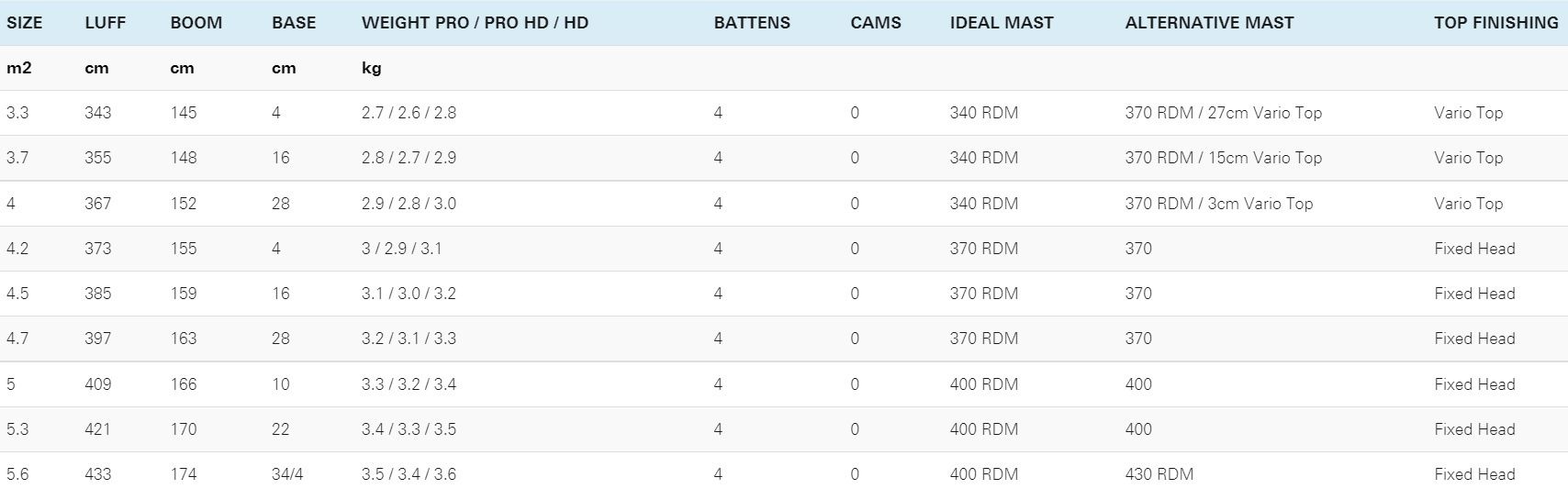The width and height of the screenshot is (1568, 500).
Task: Click the LUFF column header
Action: (106, 23)
